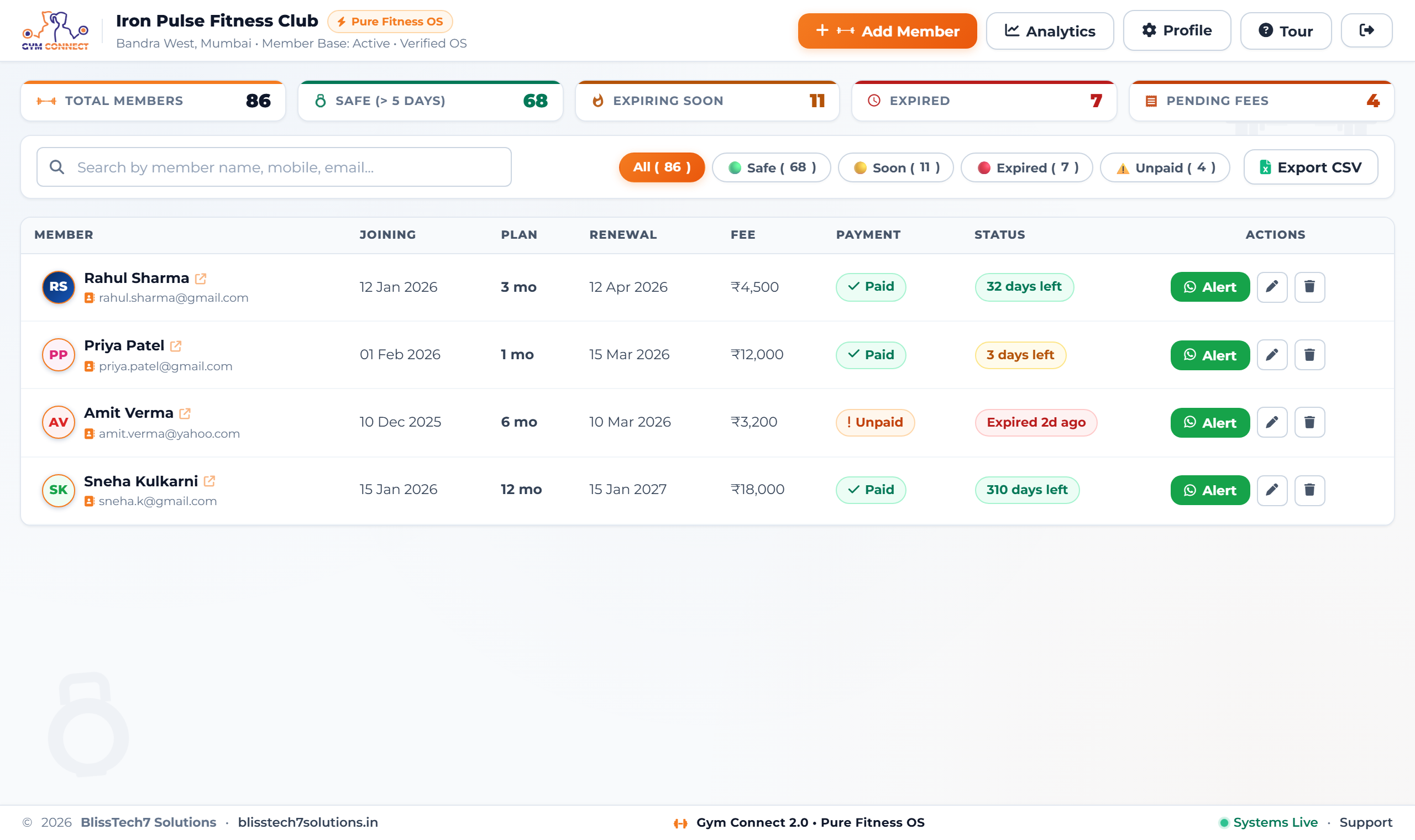Send WhatsApp Alert to Amit Verma
Image resolution: width=1415 pixels, height=840 pixels.
(x=1210, y=423)
